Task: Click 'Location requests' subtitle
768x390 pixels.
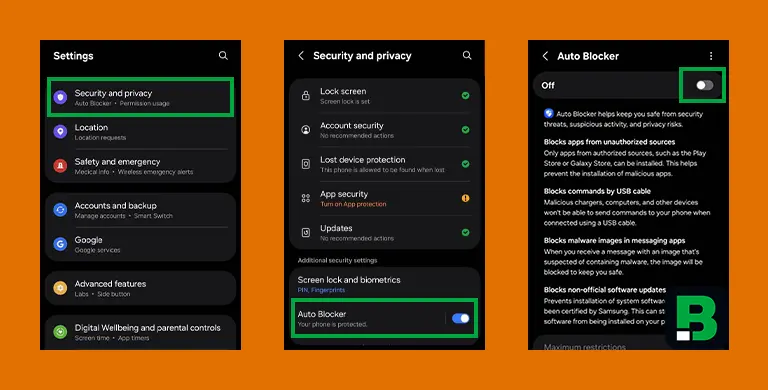Action: point(100,138)
